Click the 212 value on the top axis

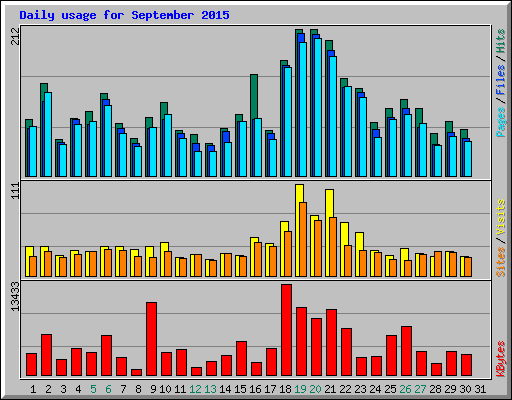tap(15, 36)
